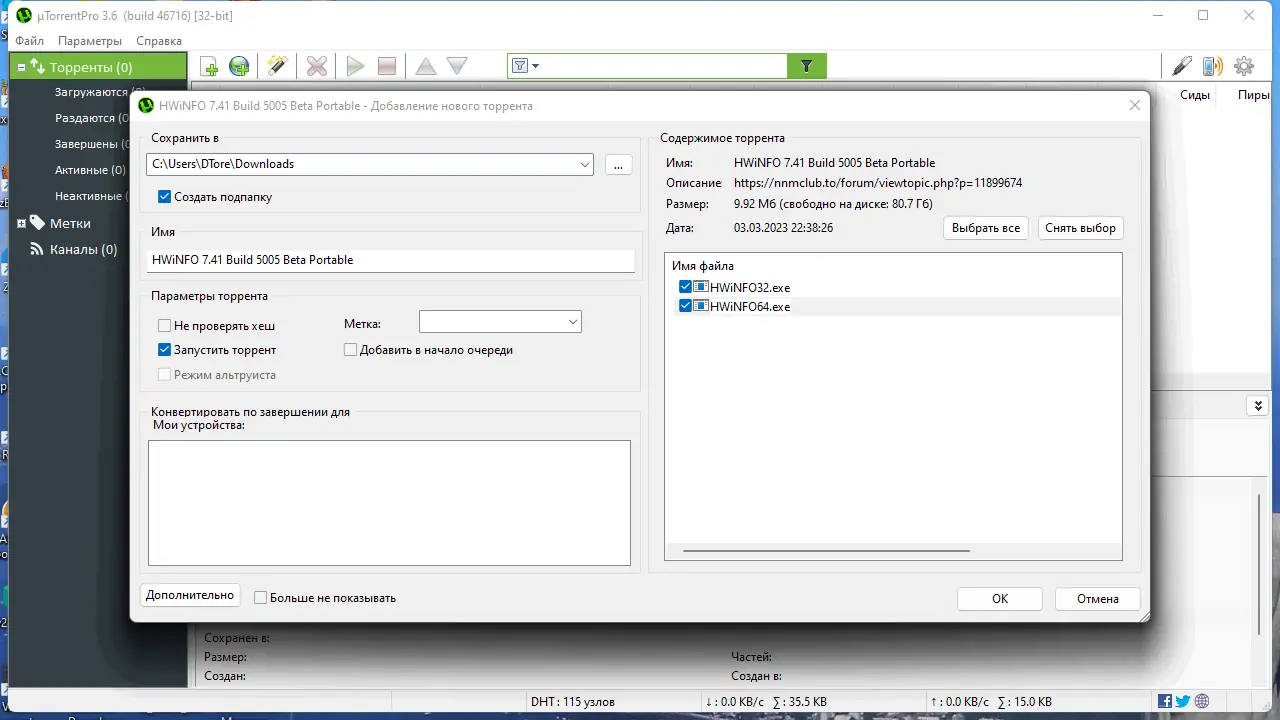Viewport: 1280px width, 720px height.
Task: Click the Facebook icon in the status bar
Action: [1165, 701]
